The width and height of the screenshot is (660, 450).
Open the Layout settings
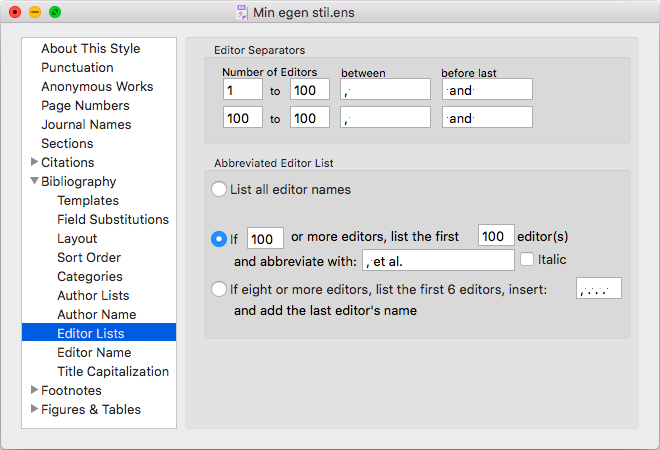(77, 238)
